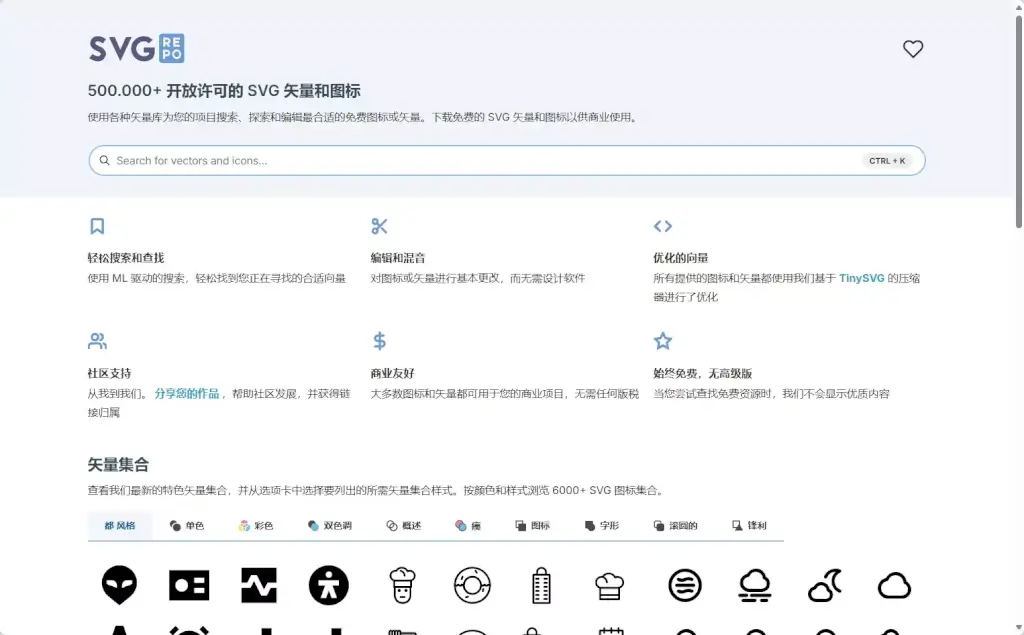The image size is (1024, 635).
Task: Click the dollar sign icon above 商业友好
Action: click(x=379, y=341)
